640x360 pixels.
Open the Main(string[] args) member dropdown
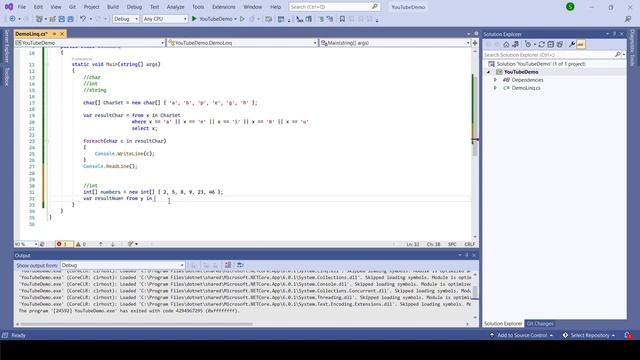[395, 43]
